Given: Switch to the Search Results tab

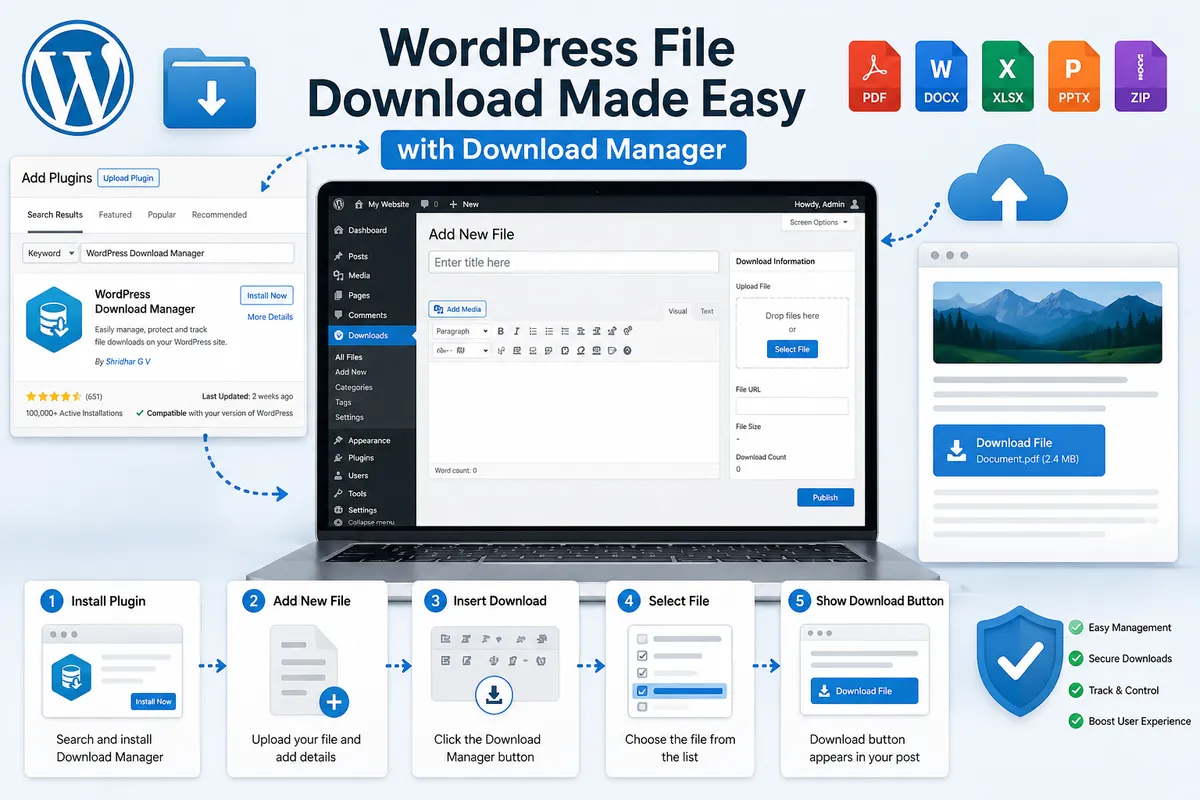Looking at the screenshot, I should (55, 214).
